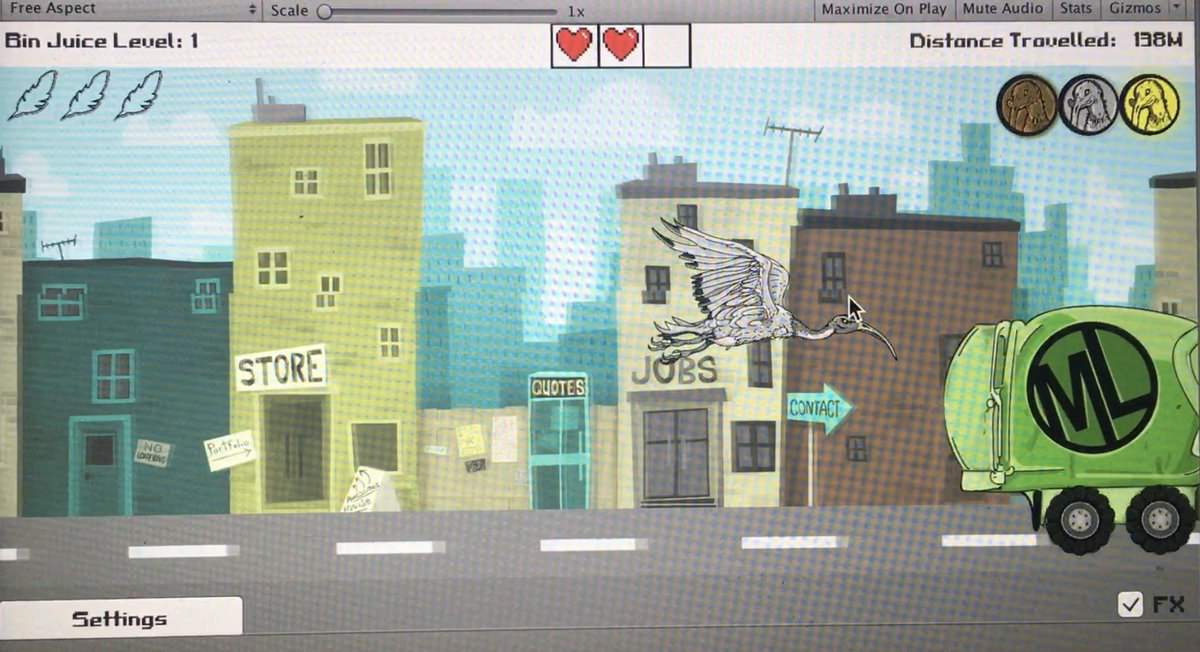Click the Distance Travelled counter
Screen dimensions: 1200x652
point(1046,41)
